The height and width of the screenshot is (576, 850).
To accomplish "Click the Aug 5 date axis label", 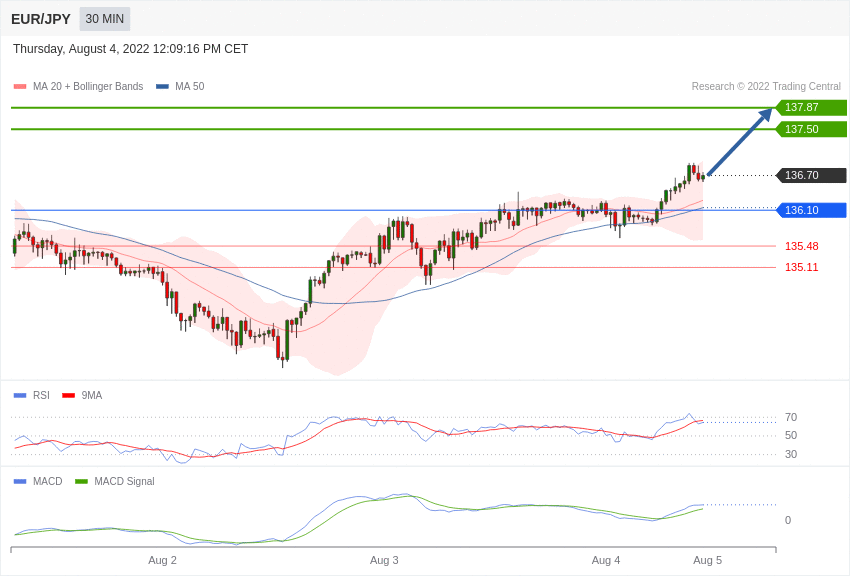I will coord(707,560).
